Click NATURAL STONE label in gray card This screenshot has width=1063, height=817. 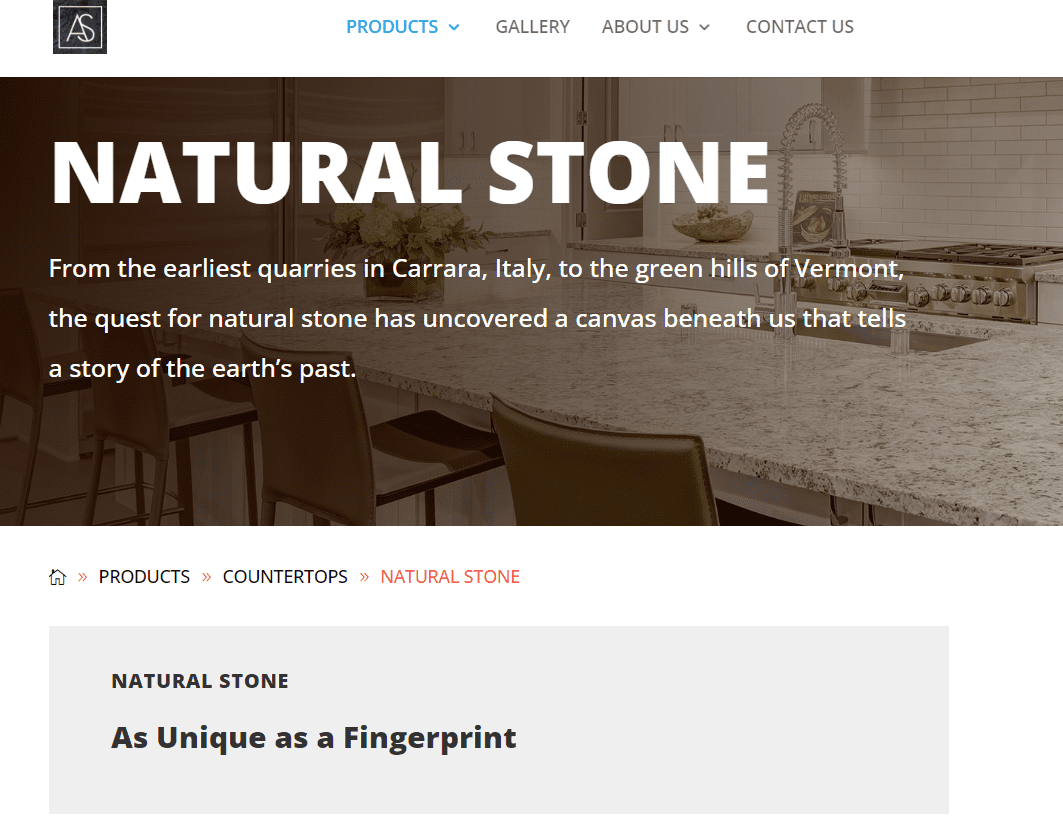[200, 681]
